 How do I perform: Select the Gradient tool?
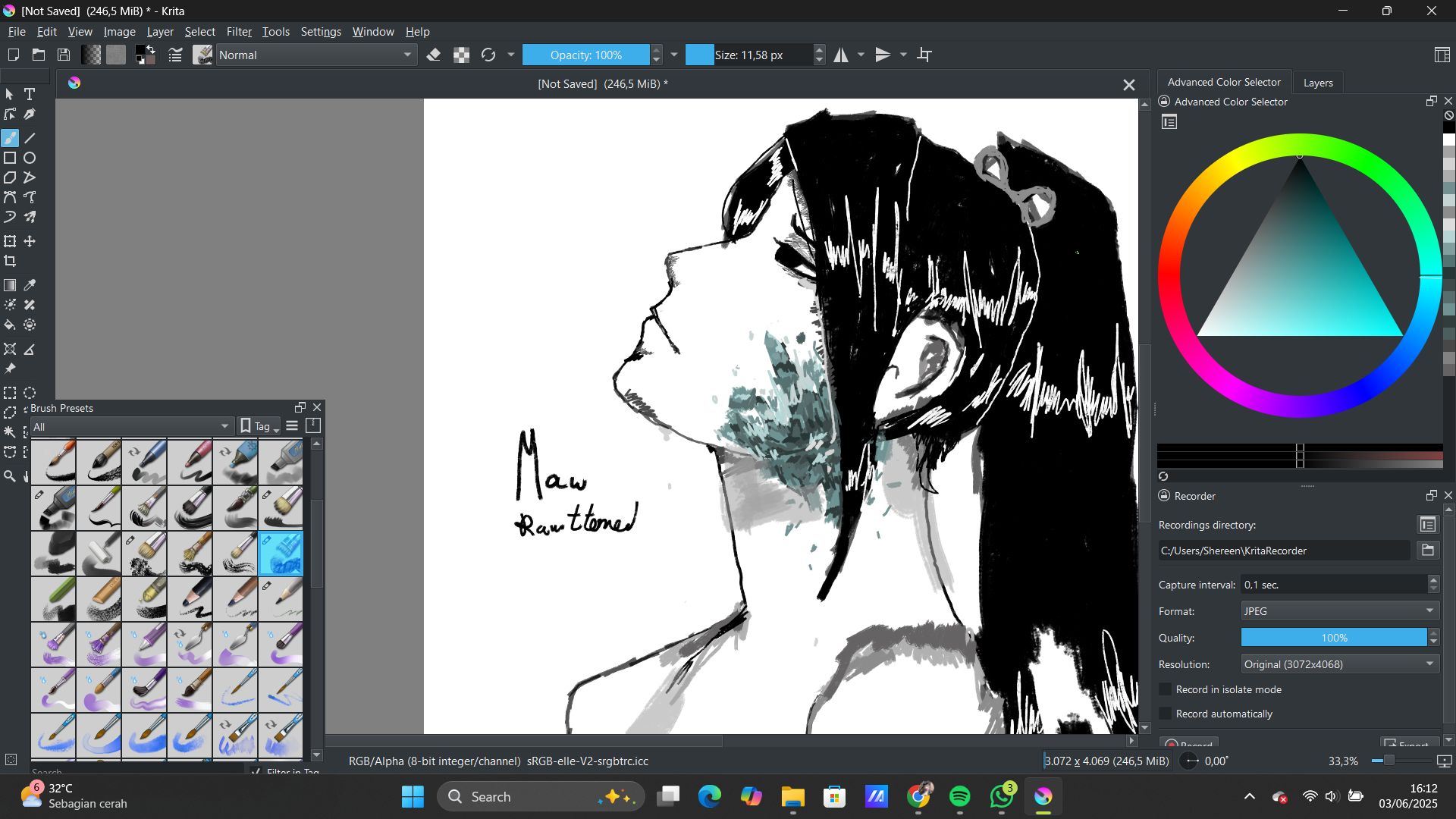[x=10, y=285]
